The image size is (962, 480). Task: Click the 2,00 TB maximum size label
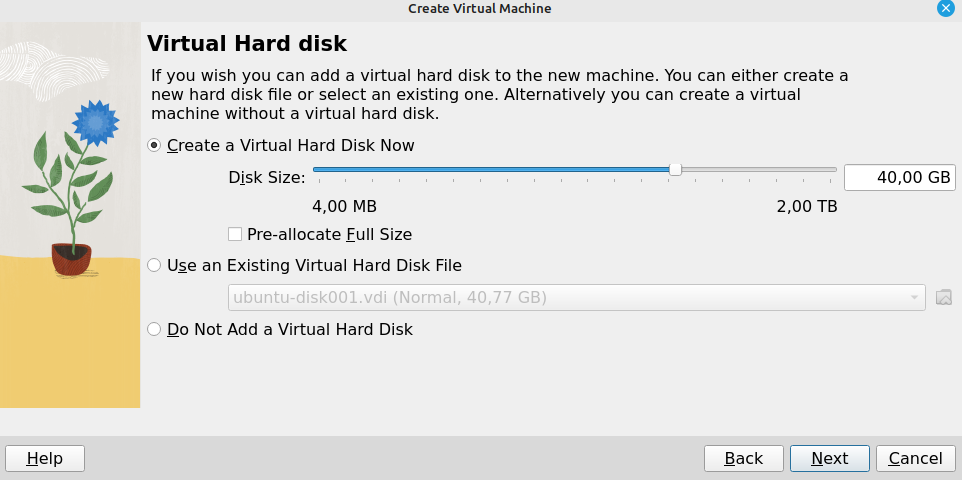point(806,207)
